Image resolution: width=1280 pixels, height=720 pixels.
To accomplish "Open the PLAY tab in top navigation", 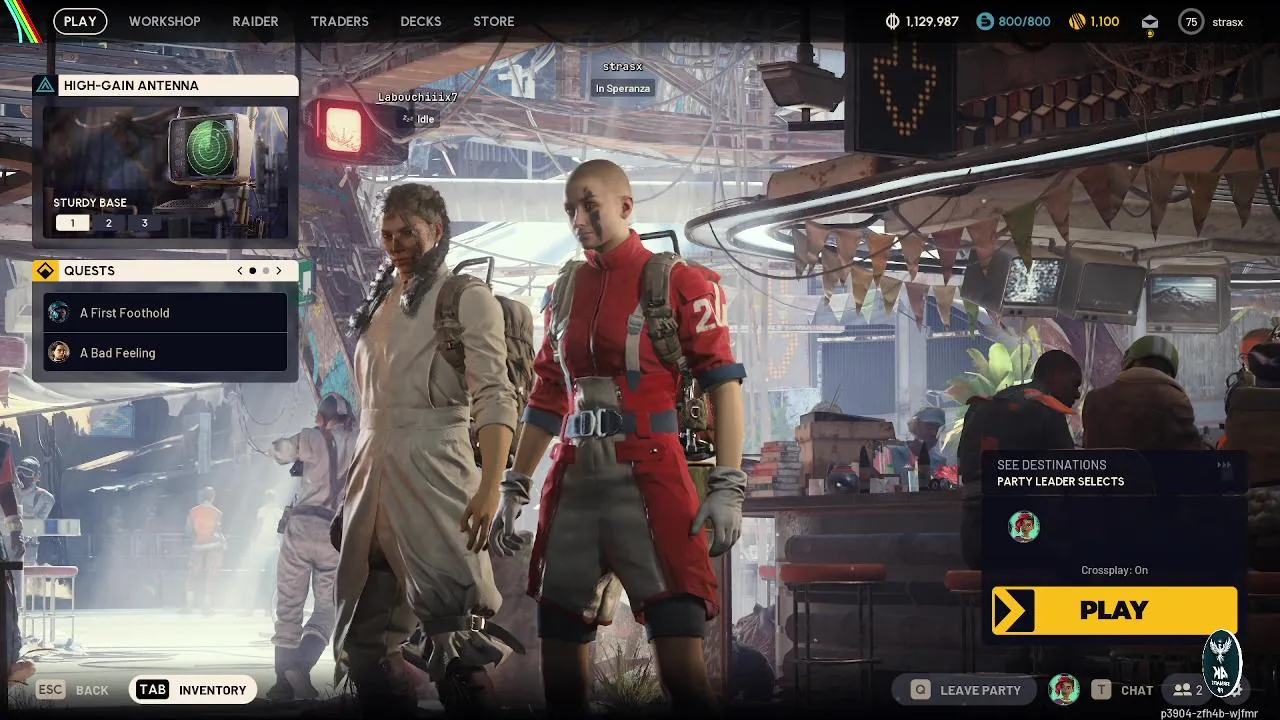I will 80,21.
